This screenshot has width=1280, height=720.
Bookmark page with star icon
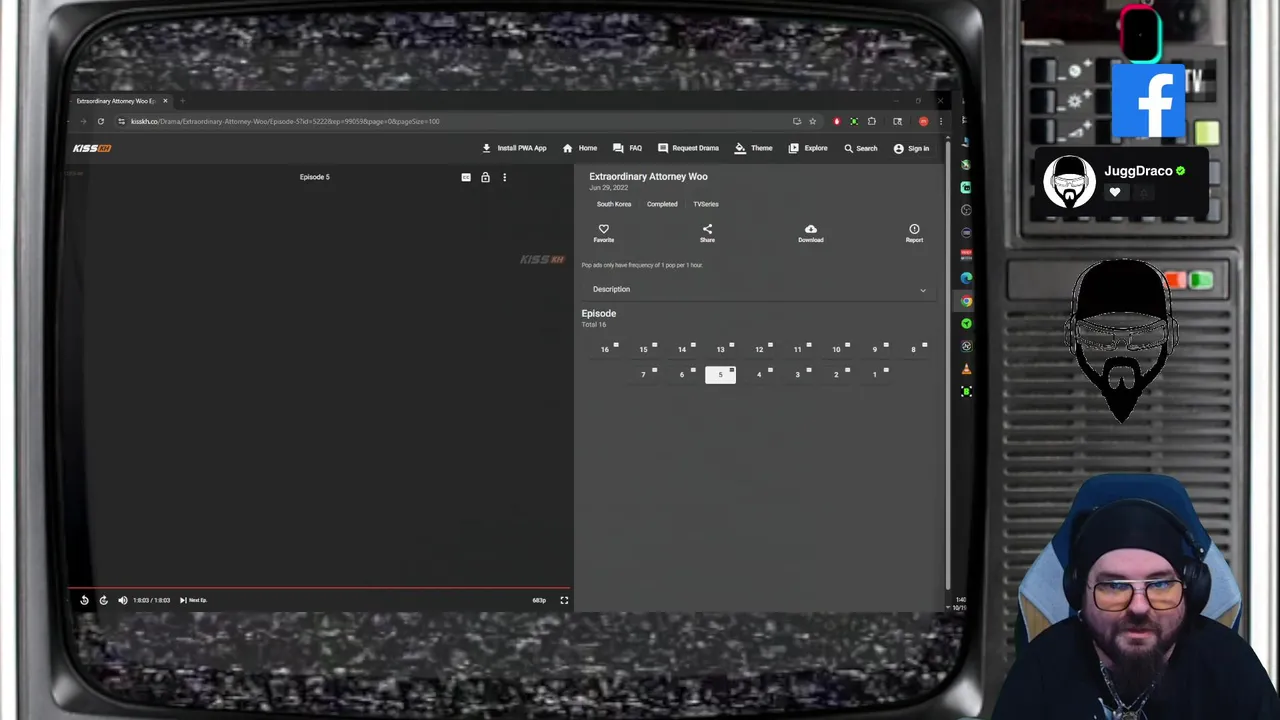[x=812, y=121]
